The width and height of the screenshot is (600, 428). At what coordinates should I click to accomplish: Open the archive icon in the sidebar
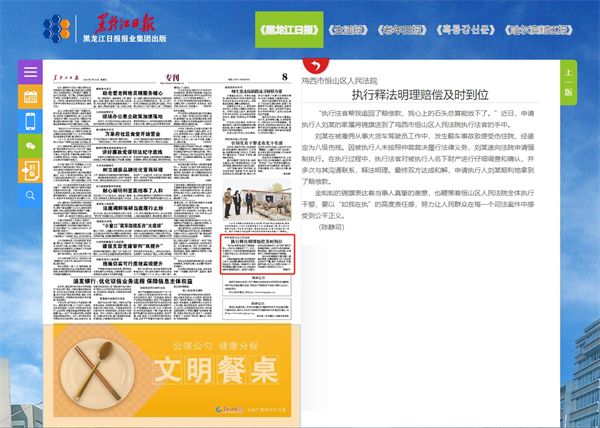31,170
